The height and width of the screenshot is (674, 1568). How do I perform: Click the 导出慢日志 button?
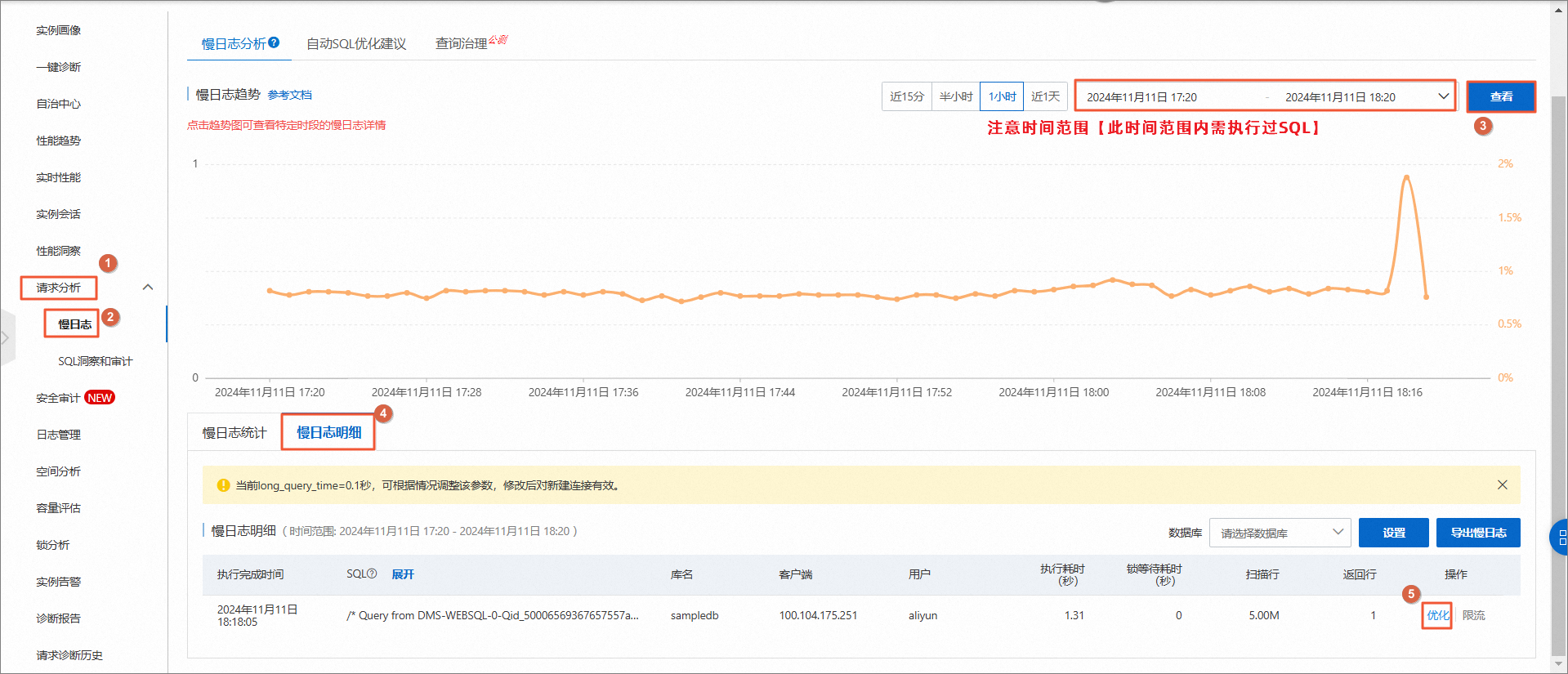tap(1478, 533)
